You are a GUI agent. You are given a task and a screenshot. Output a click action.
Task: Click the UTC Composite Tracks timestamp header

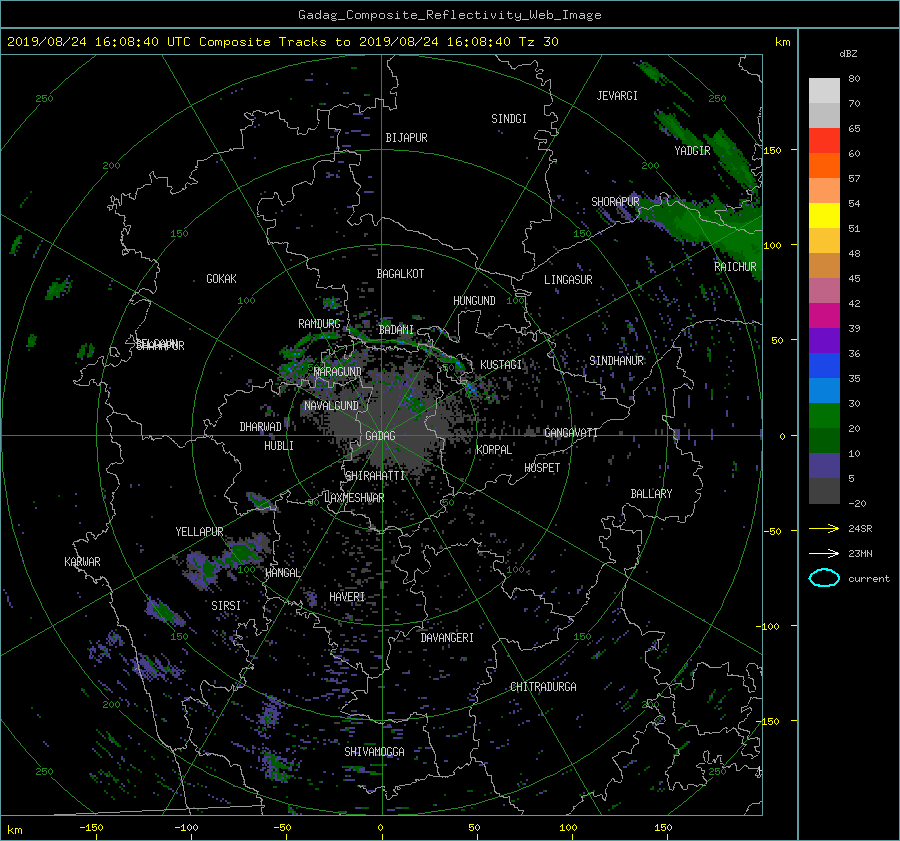coord(282,41)
